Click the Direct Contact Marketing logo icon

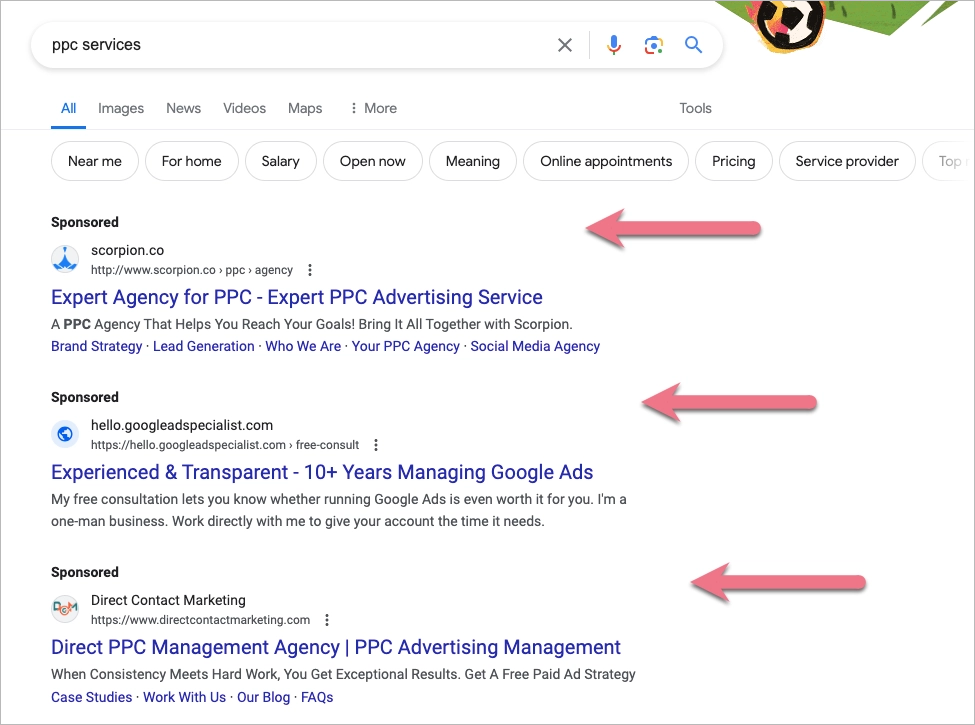65,608
